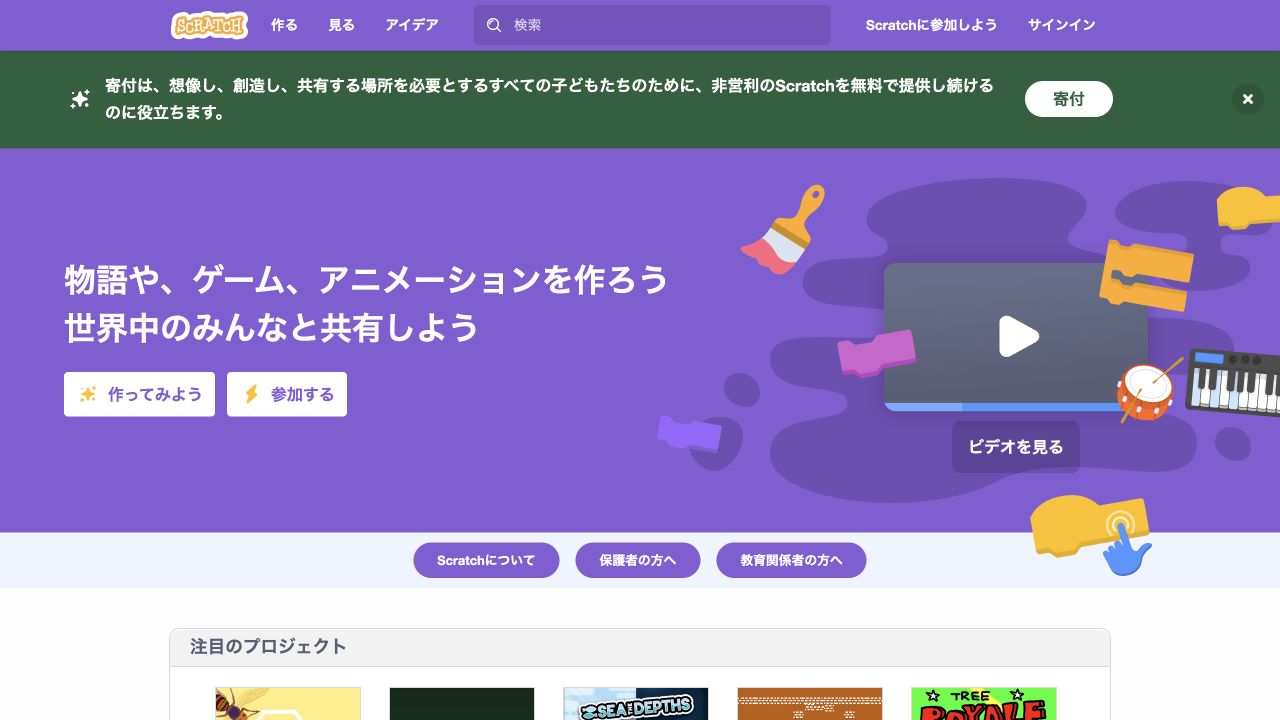1280x720 pixels.
Task: Open the Scratchについて page
Action: pos(486,560)
